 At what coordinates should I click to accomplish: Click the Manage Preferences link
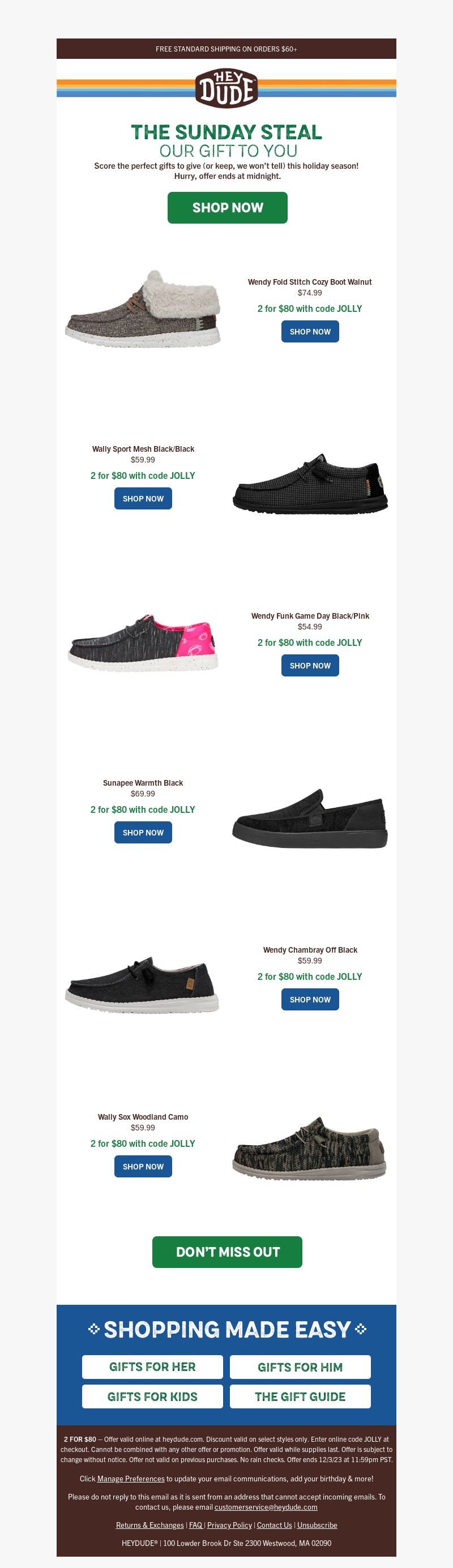point(131,1479)
